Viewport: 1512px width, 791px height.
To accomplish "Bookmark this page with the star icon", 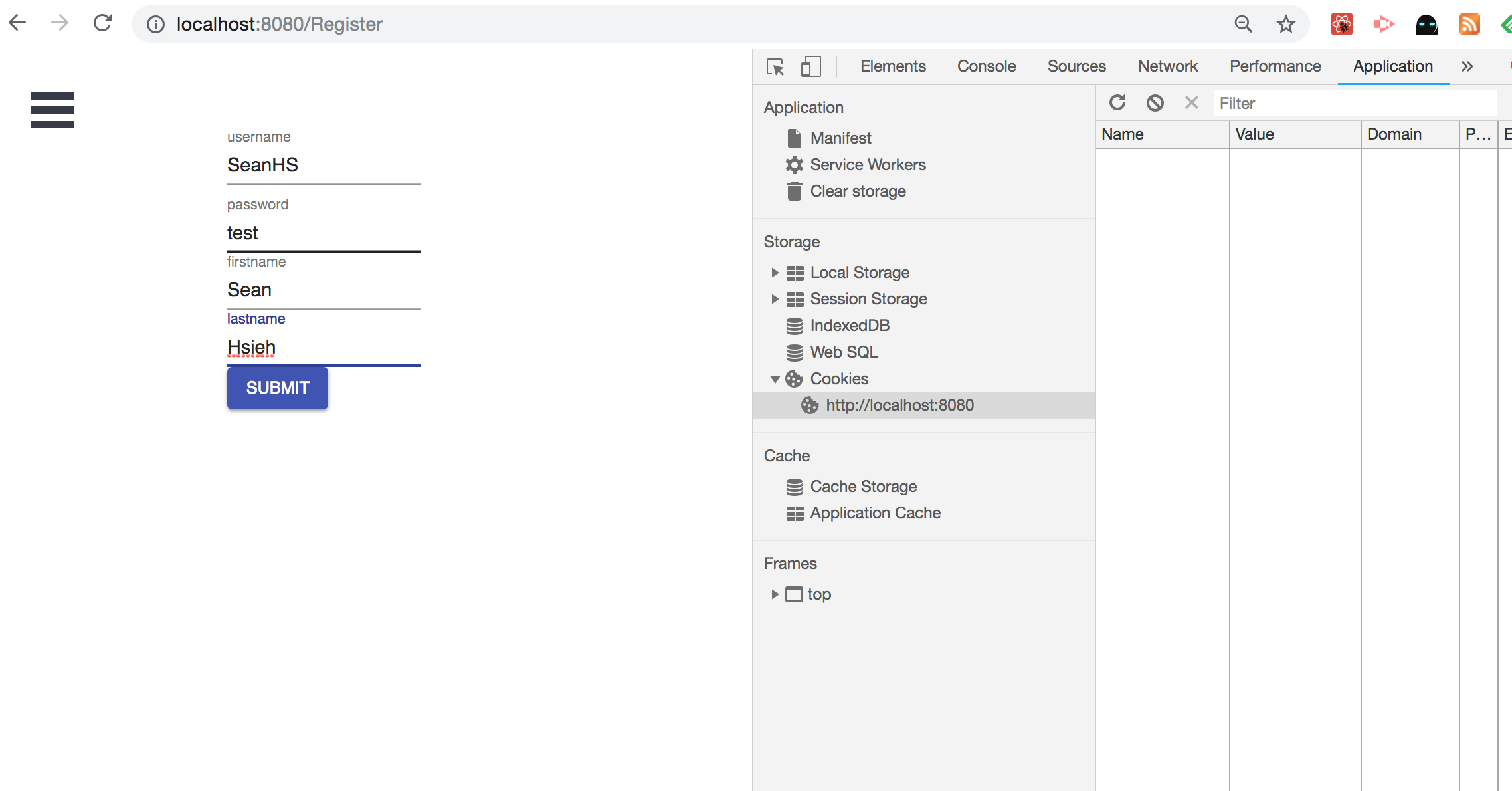I will pos(1285,25).
